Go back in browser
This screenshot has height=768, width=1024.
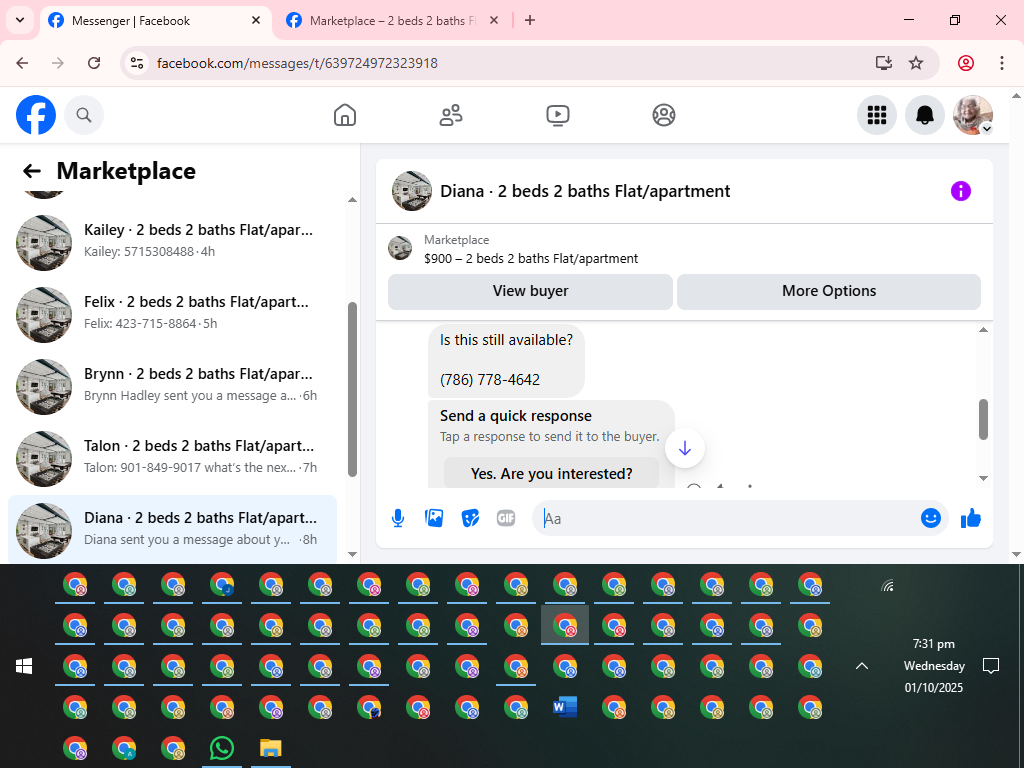point(22,63)
